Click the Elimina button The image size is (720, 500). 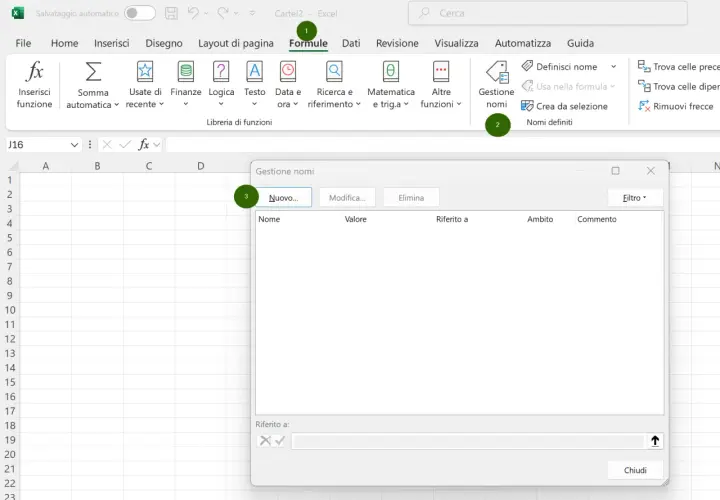pyautogui.click(x=411, y=198)
